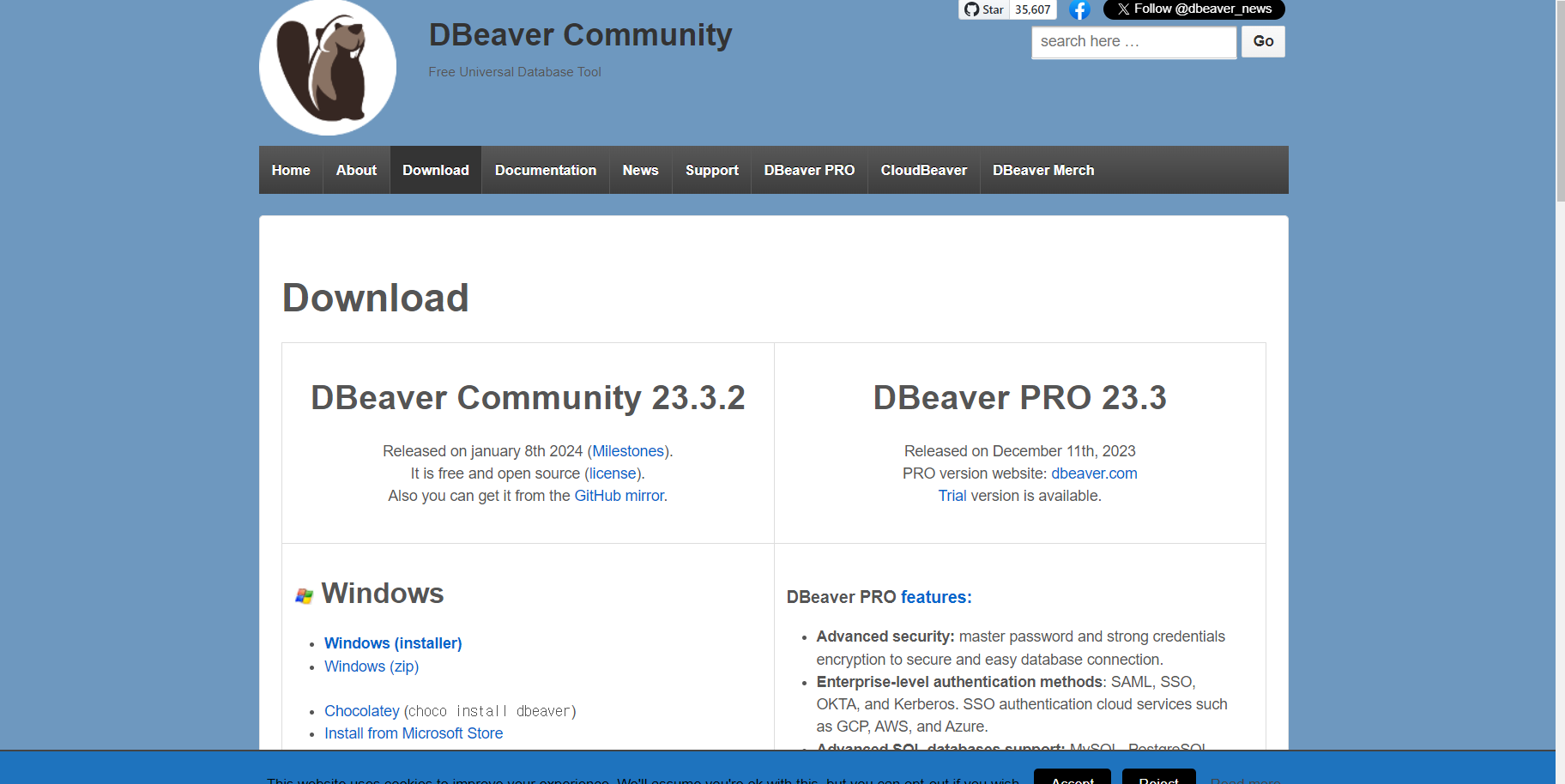Open the CloudBeaver menu item

pyautogui.click(x=924, y=170)
